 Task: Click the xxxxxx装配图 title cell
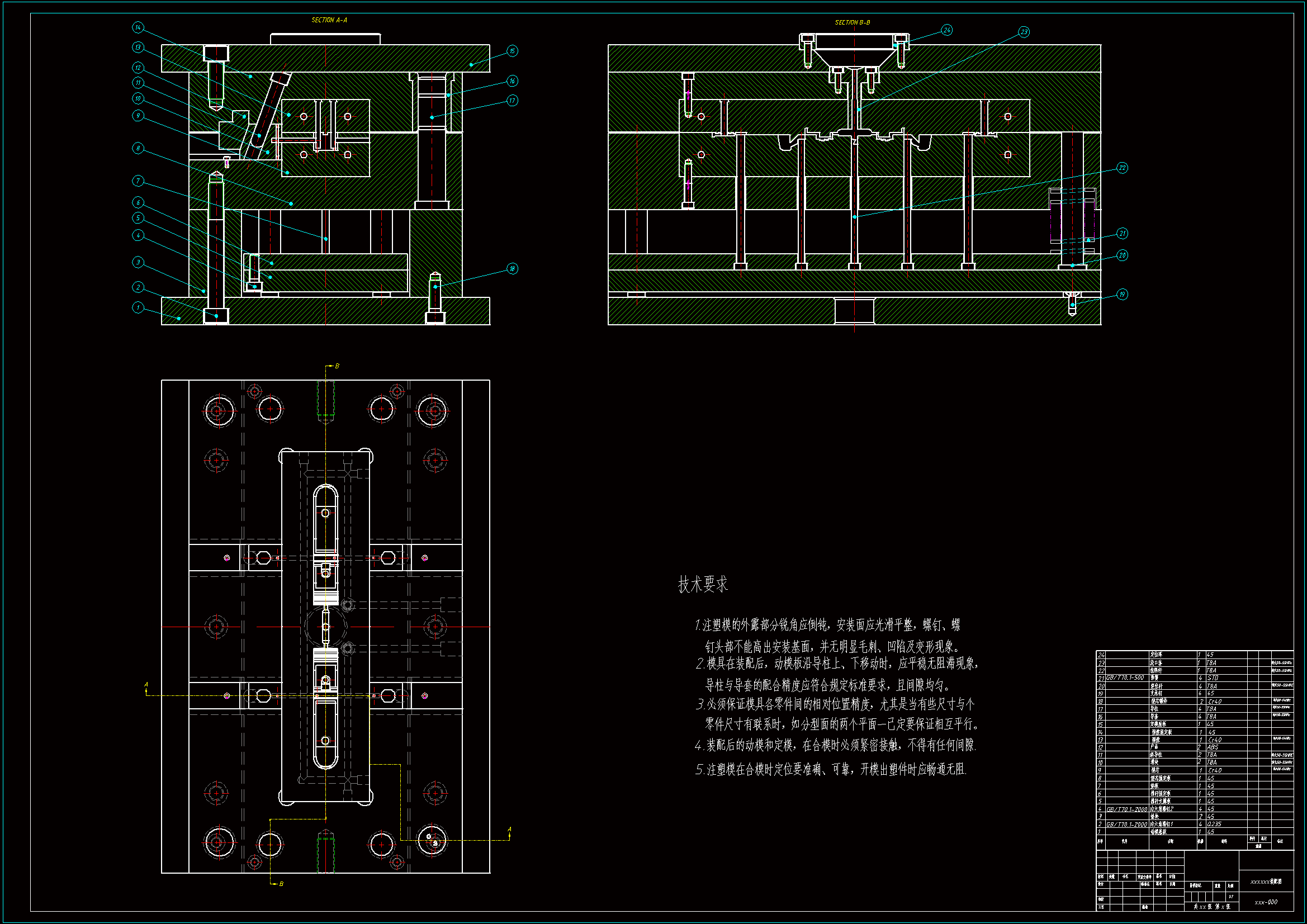pos(1266,882)
